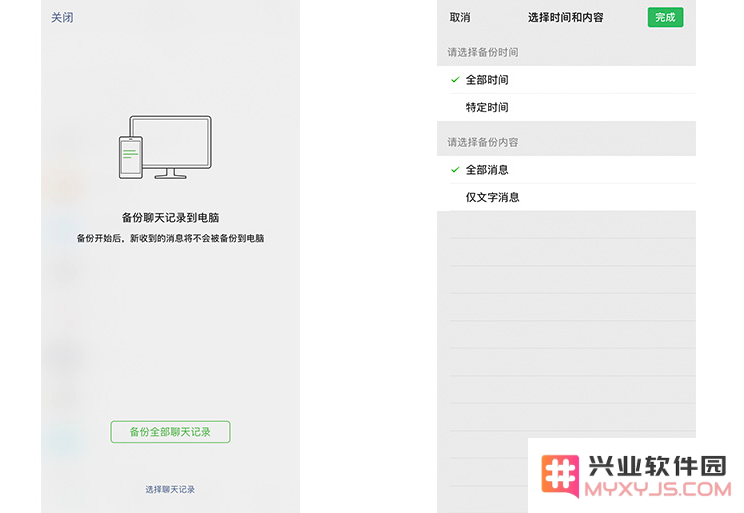The width and height of the screenshot is (744, 513).
Task: Open 选择聊天记录 link
Action: (170, 489)
